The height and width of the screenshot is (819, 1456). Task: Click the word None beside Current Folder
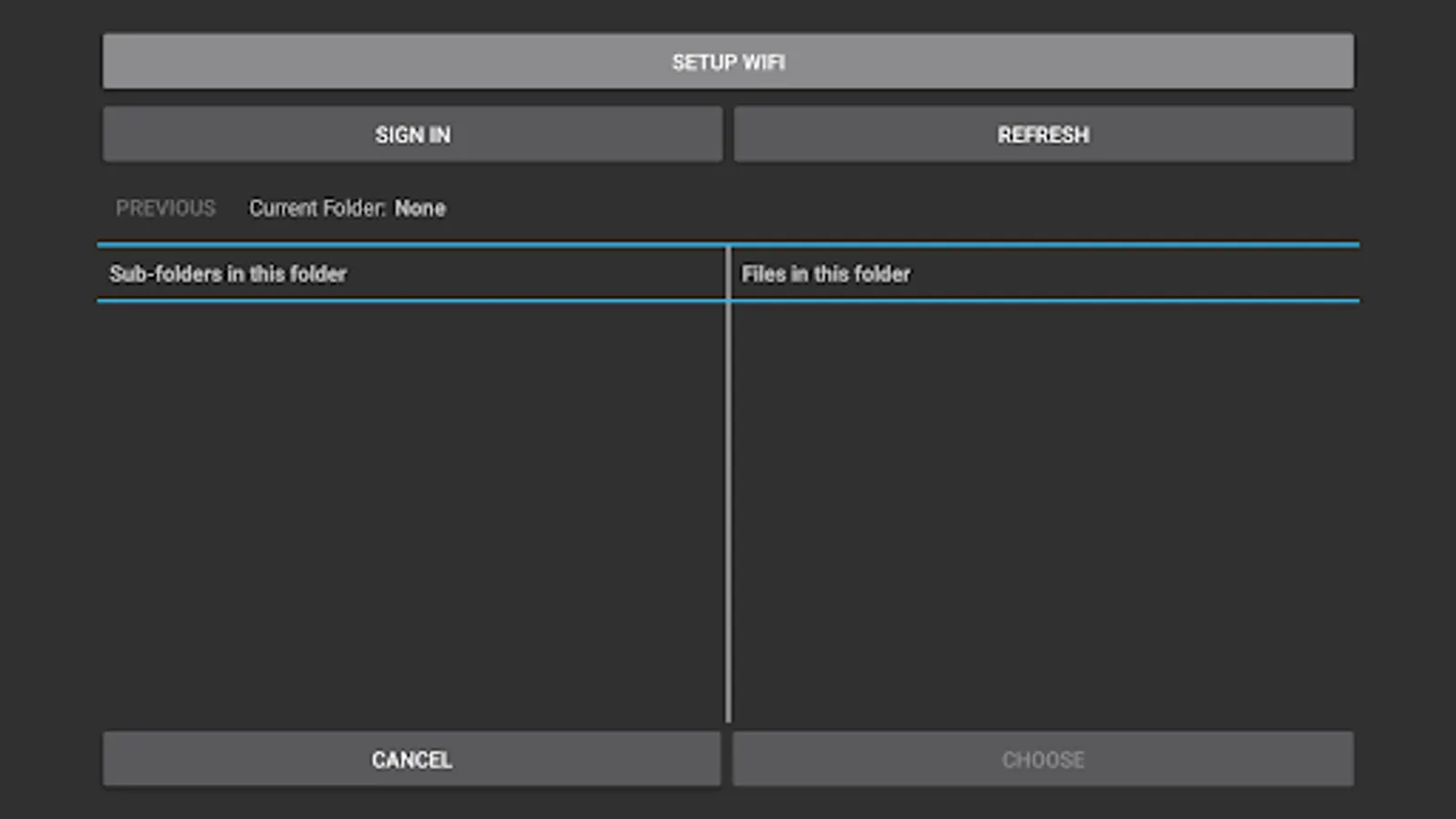click(421, 207)
